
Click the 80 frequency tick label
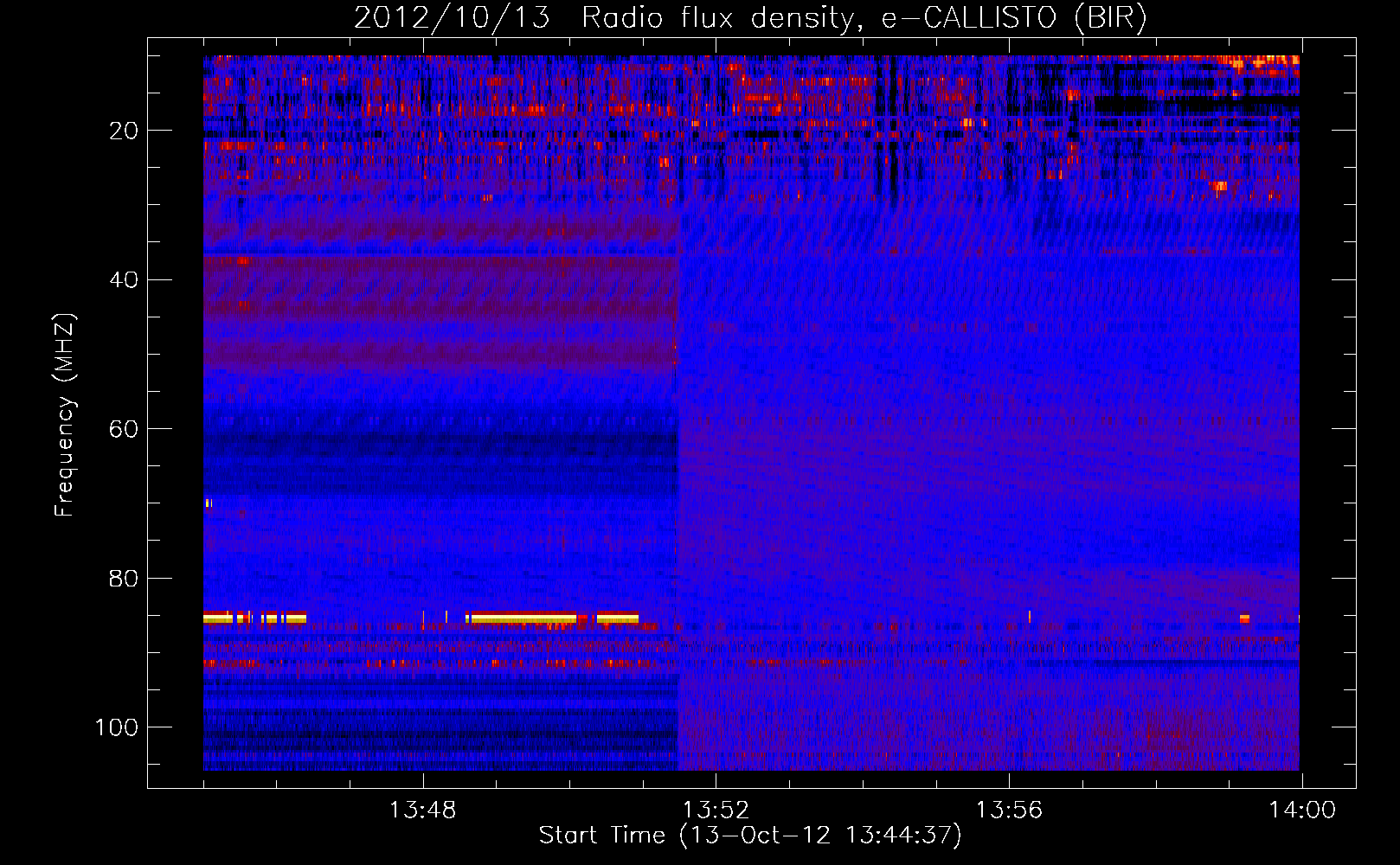pyautogui.click(x=124, y=579)
